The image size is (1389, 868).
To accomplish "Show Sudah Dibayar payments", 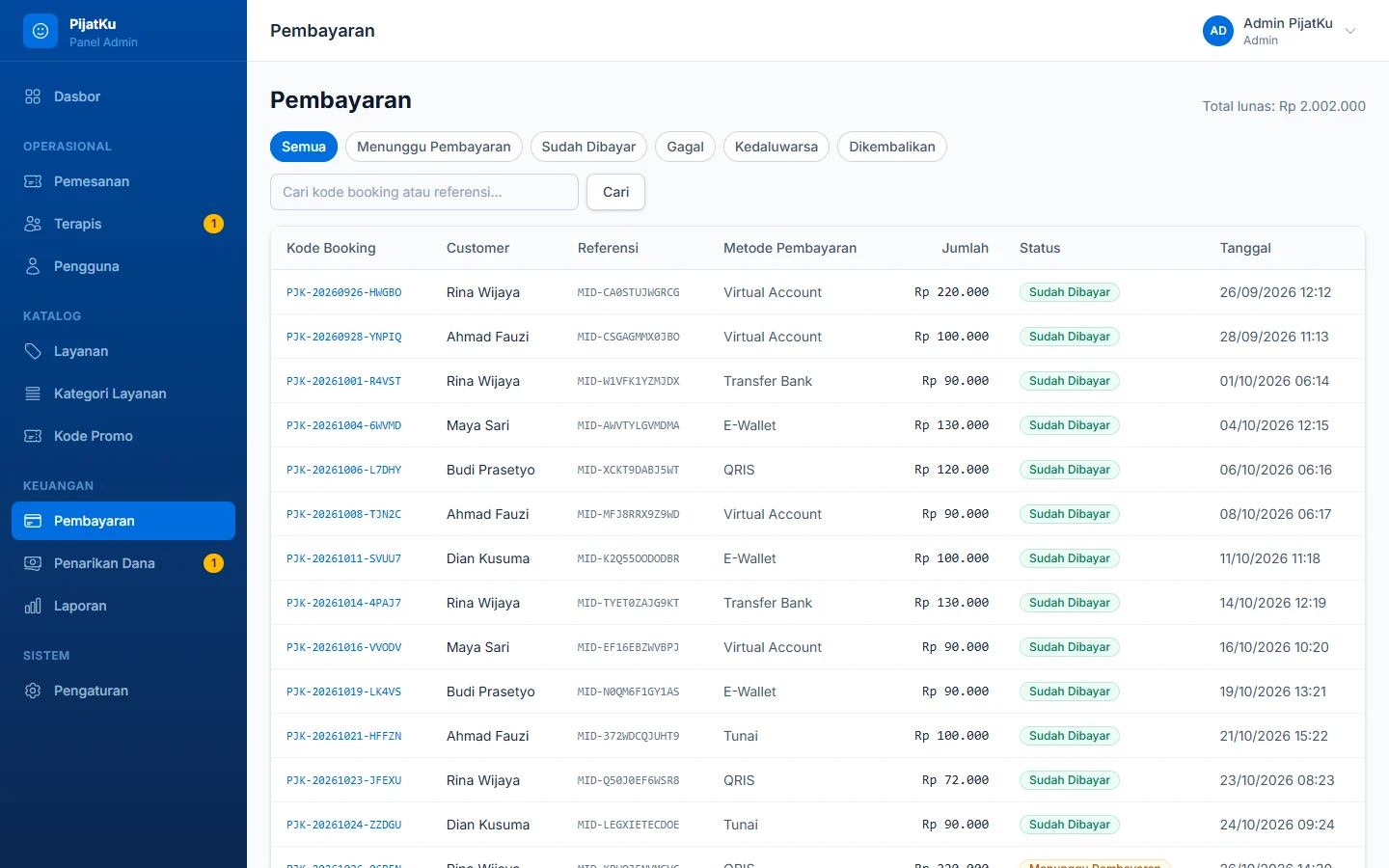I will coord(588,147).
